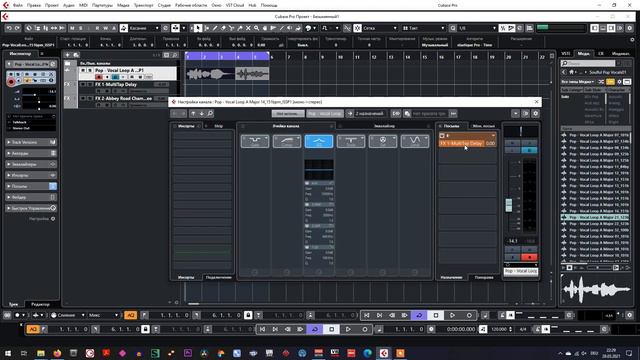Switch to the Strip tab in Channel Settings

[219, 126]
